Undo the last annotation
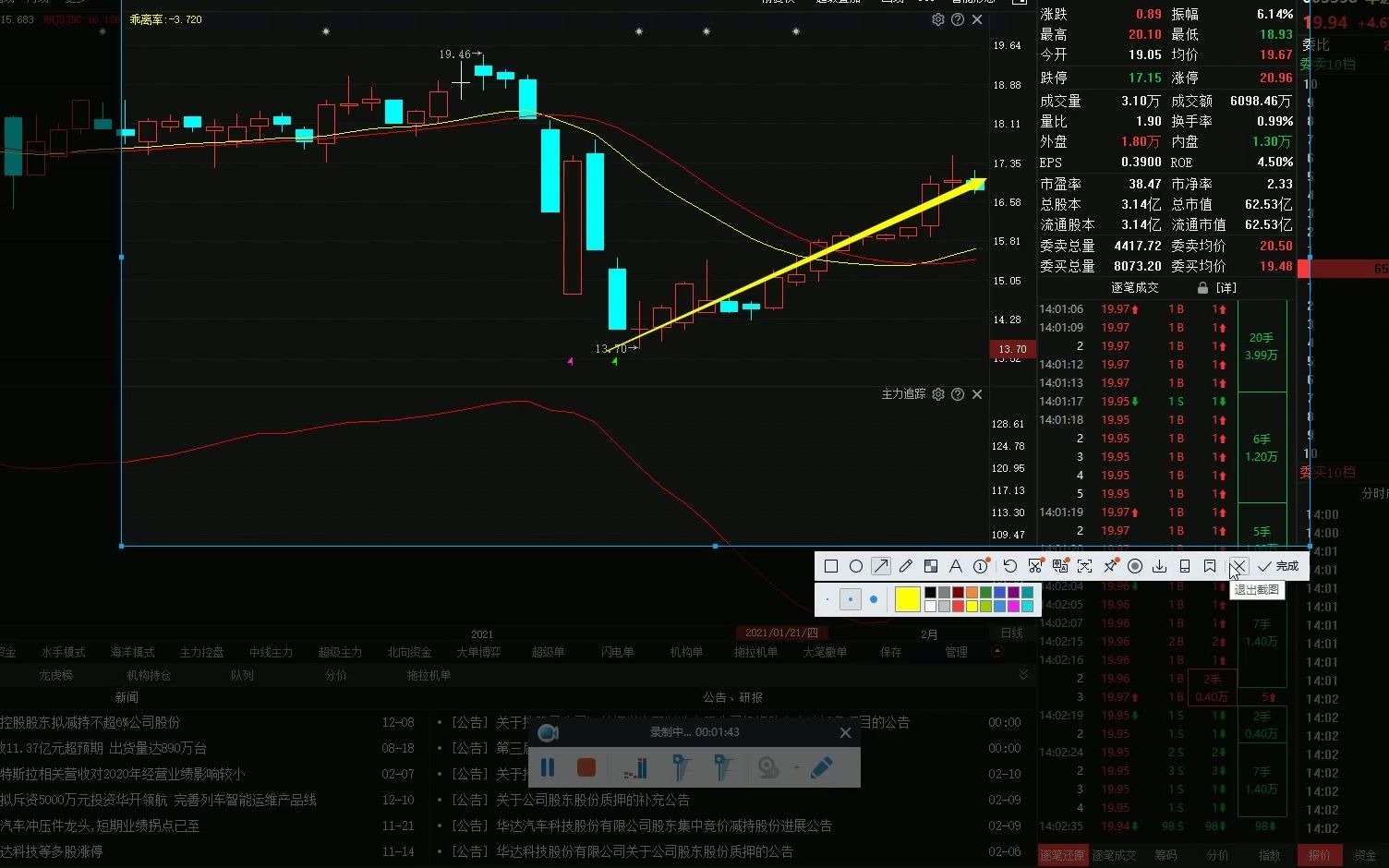This screenshot has height=868, width=1389. tap(1009, 566)
